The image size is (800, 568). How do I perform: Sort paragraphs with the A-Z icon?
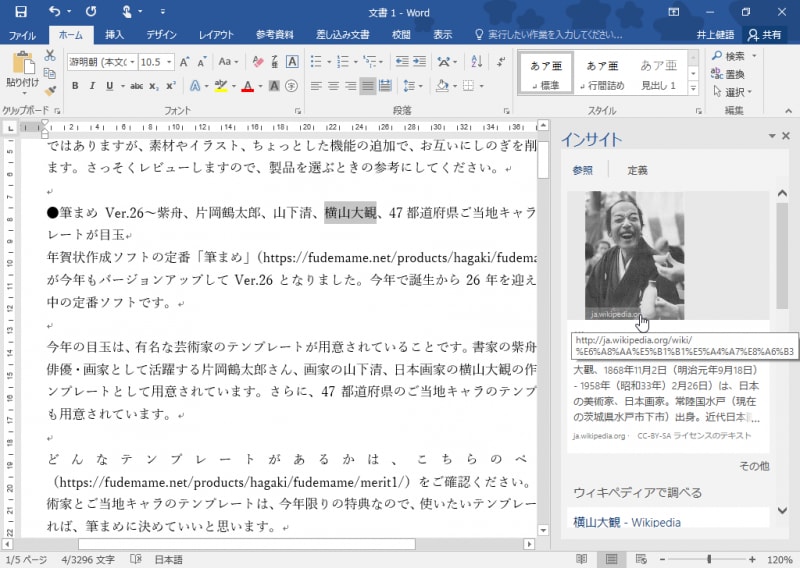tap(477, 62)
